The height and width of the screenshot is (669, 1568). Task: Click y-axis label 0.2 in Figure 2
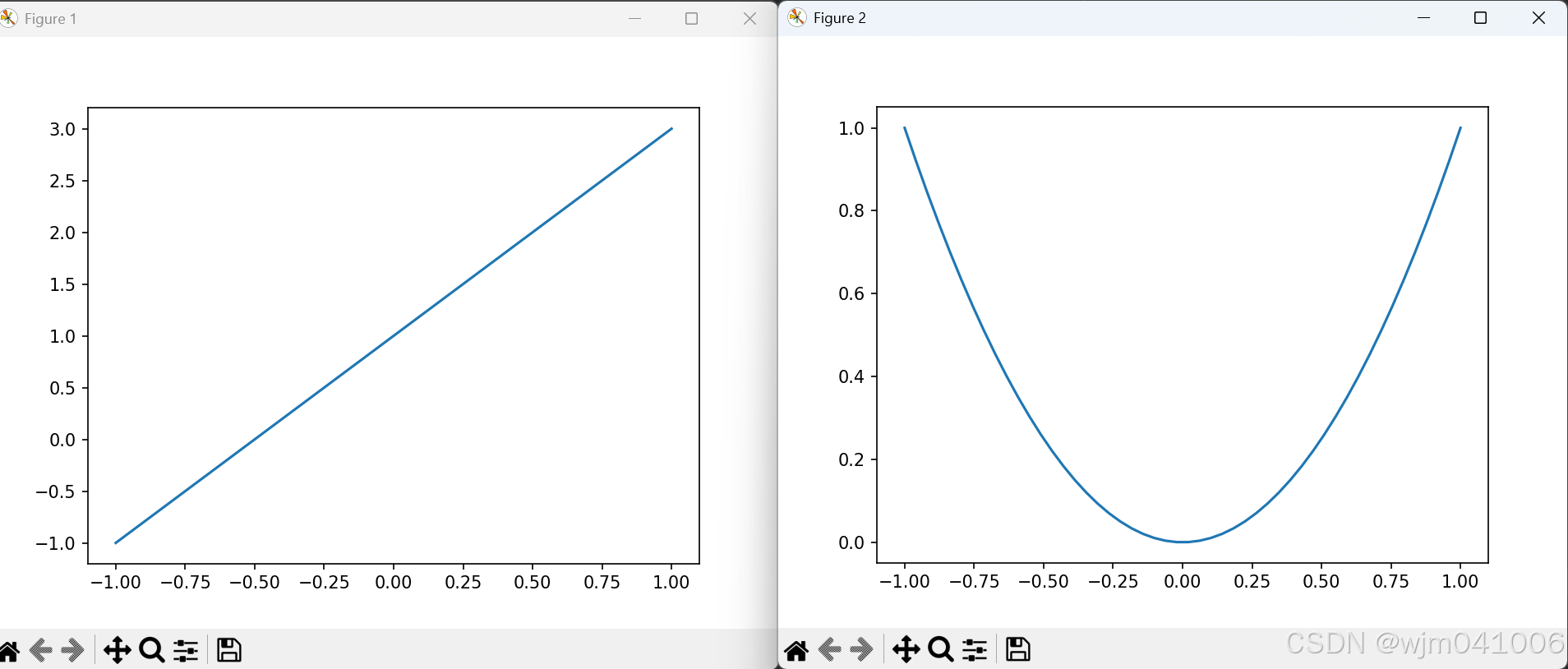(x=851, y=459)
